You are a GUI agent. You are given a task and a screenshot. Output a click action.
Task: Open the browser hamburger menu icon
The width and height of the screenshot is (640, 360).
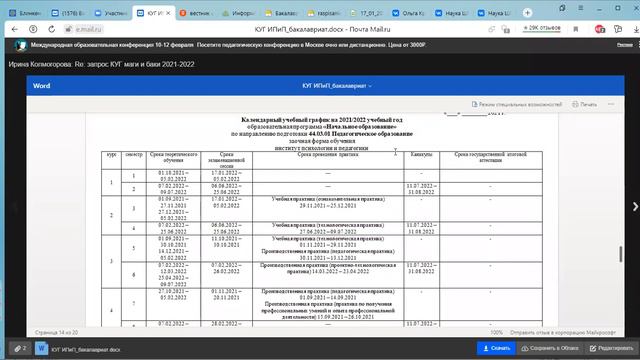[580, 8]
